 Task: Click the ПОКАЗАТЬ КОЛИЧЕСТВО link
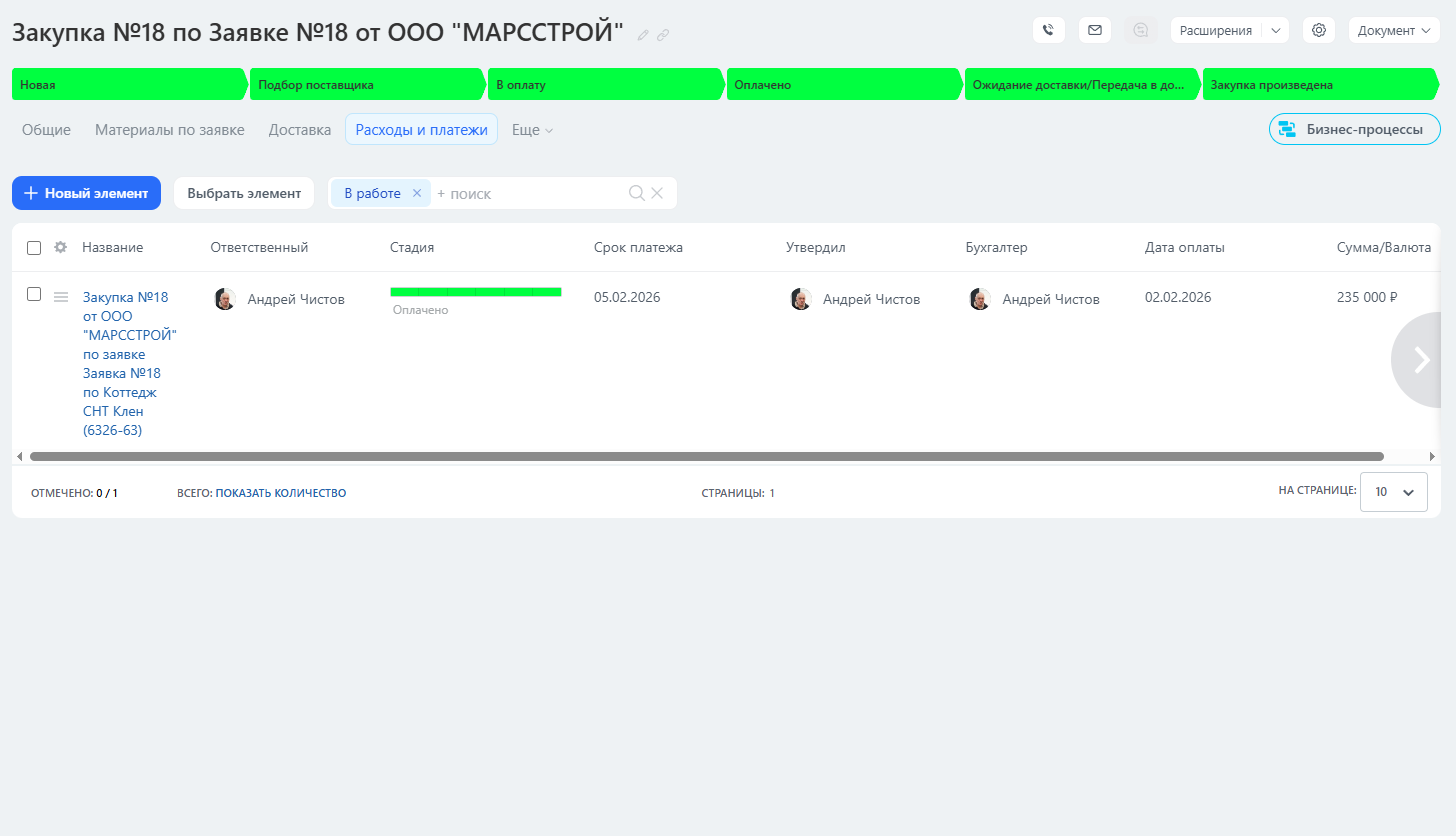(x=280, y=493)
